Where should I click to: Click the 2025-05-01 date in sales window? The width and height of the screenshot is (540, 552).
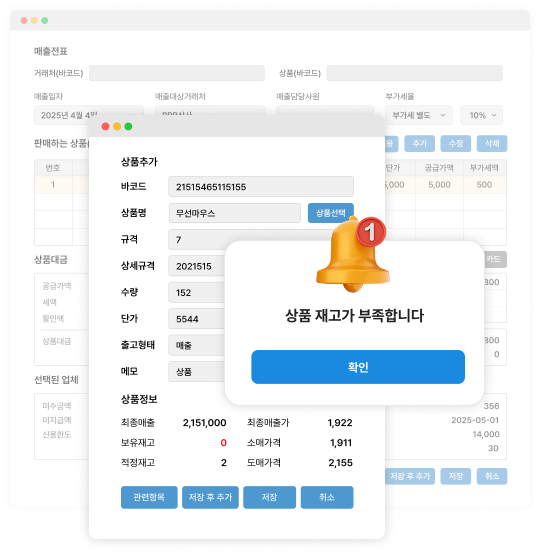coord(475,420)
